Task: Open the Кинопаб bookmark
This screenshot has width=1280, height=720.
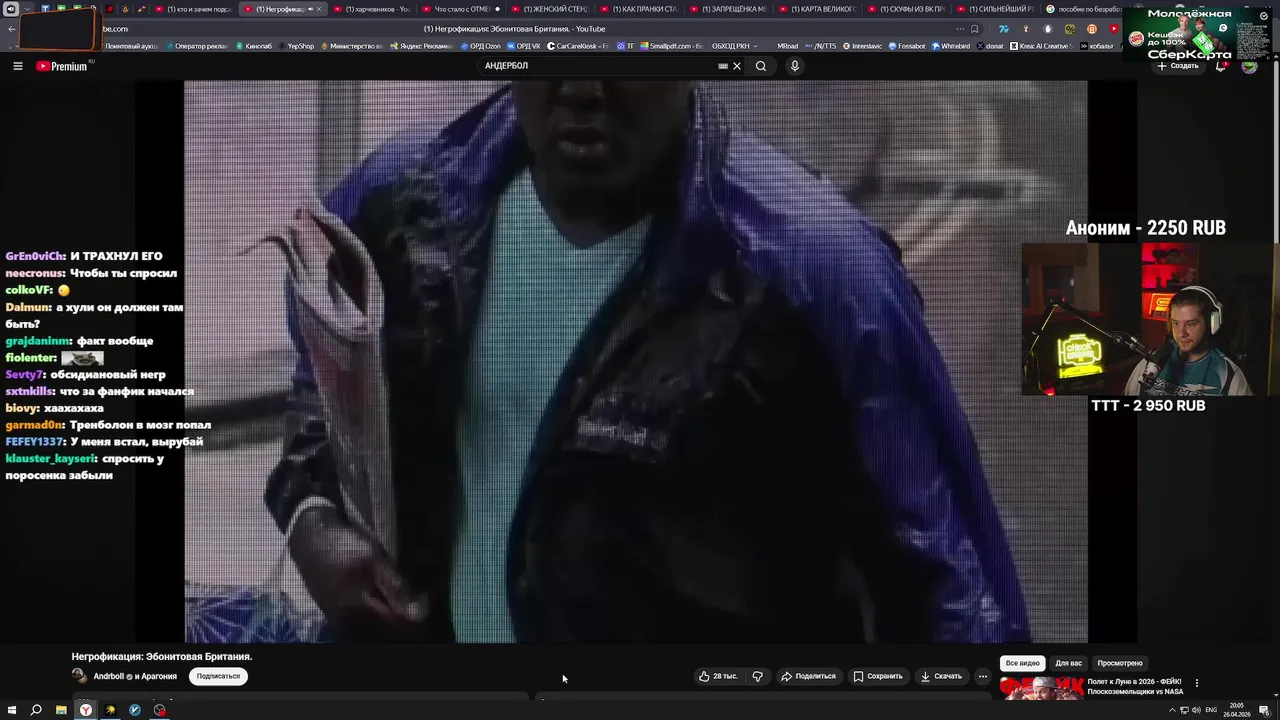Action: (253, 46)
